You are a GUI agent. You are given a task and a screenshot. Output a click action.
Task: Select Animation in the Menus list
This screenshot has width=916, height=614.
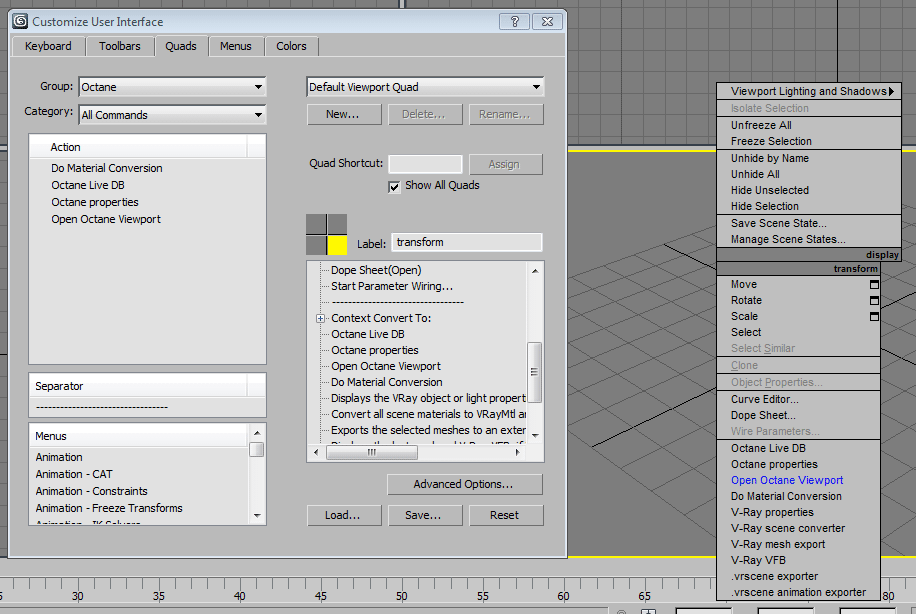(59, 457)
